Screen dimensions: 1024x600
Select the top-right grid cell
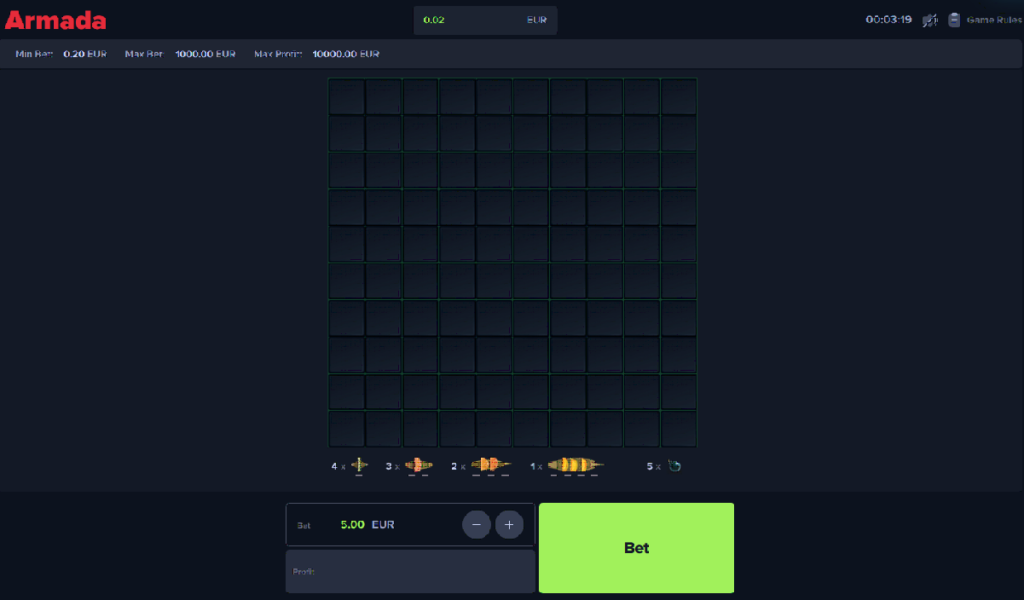click(x=678, y=97)
